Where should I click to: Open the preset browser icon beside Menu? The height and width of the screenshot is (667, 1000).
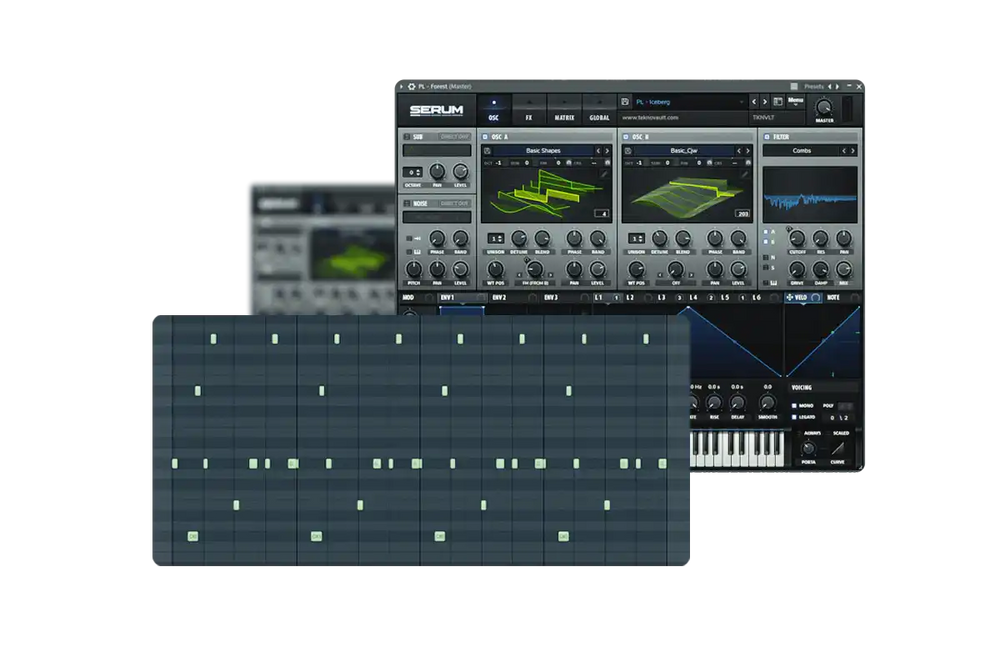pos(778,101)
